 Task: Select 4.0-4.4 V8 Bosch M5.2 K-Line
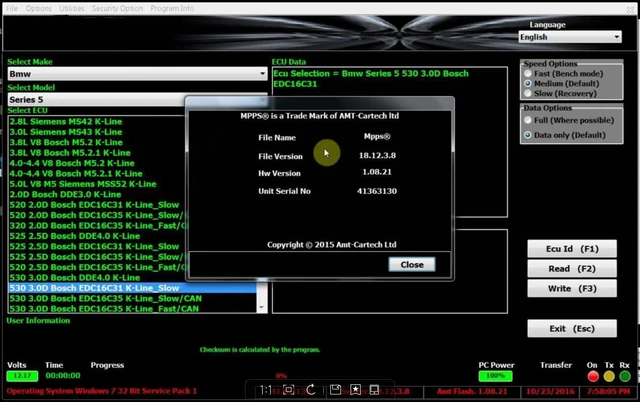point(72,163)
